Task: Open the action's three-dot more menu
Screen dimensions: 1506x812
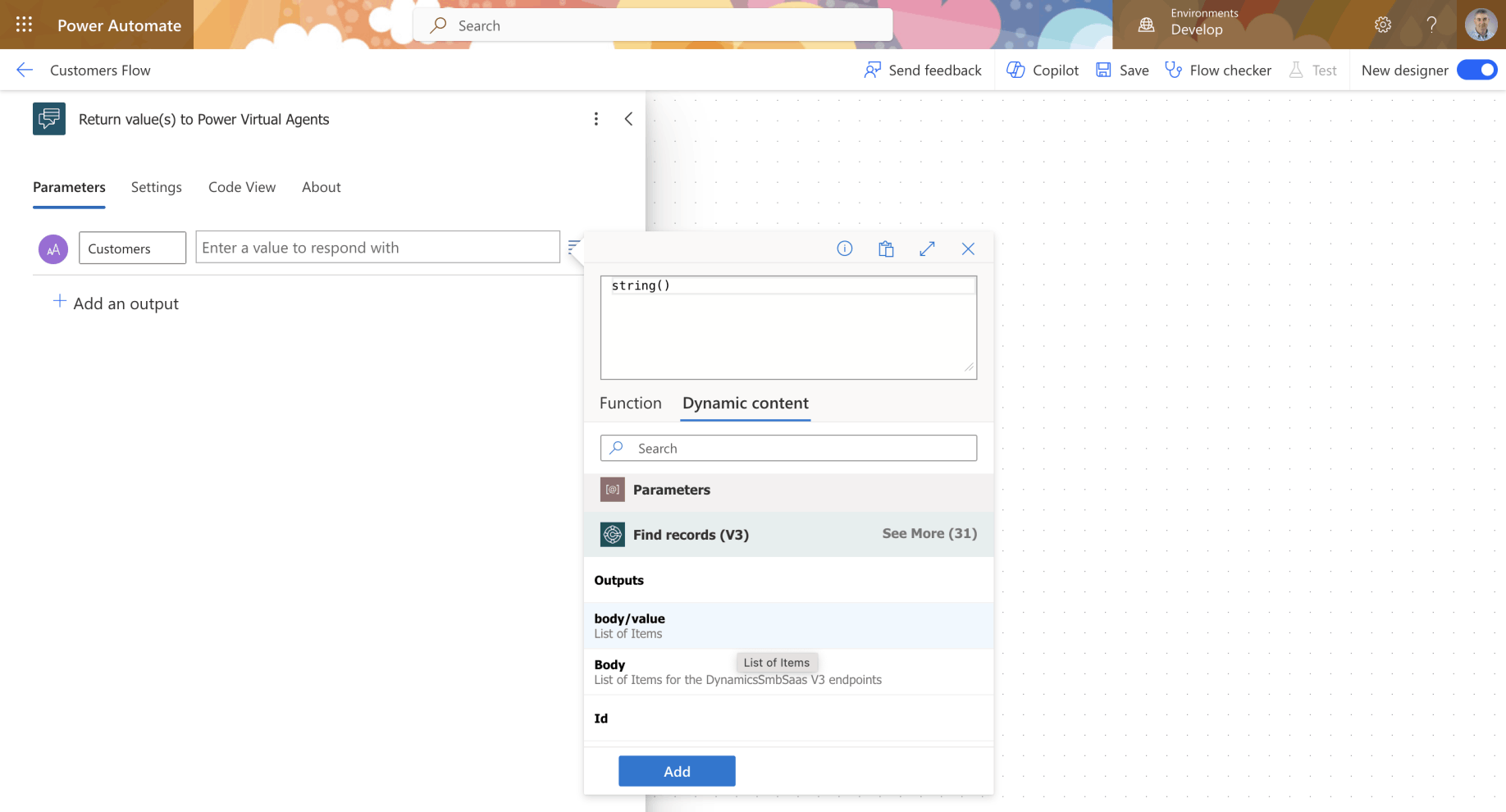Action: (596, 119)
